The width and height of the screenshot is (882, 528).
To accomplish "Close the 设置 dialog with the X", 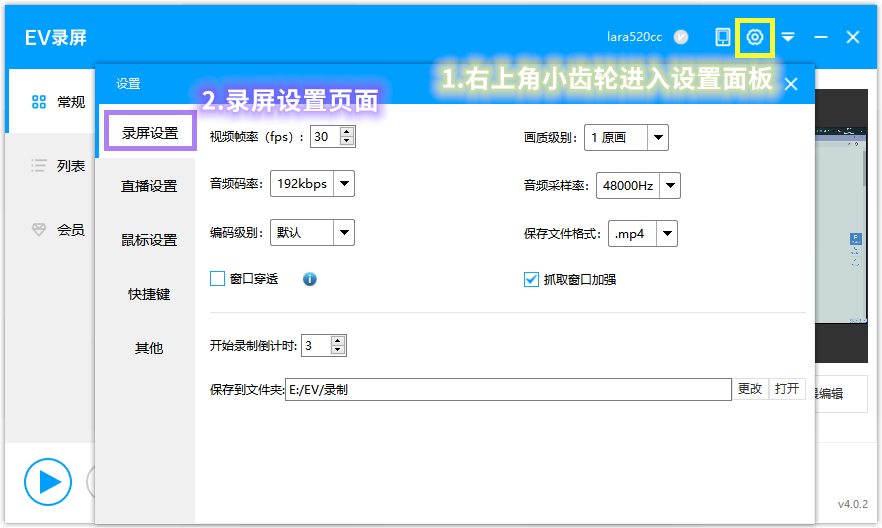I will pos(791,84).
